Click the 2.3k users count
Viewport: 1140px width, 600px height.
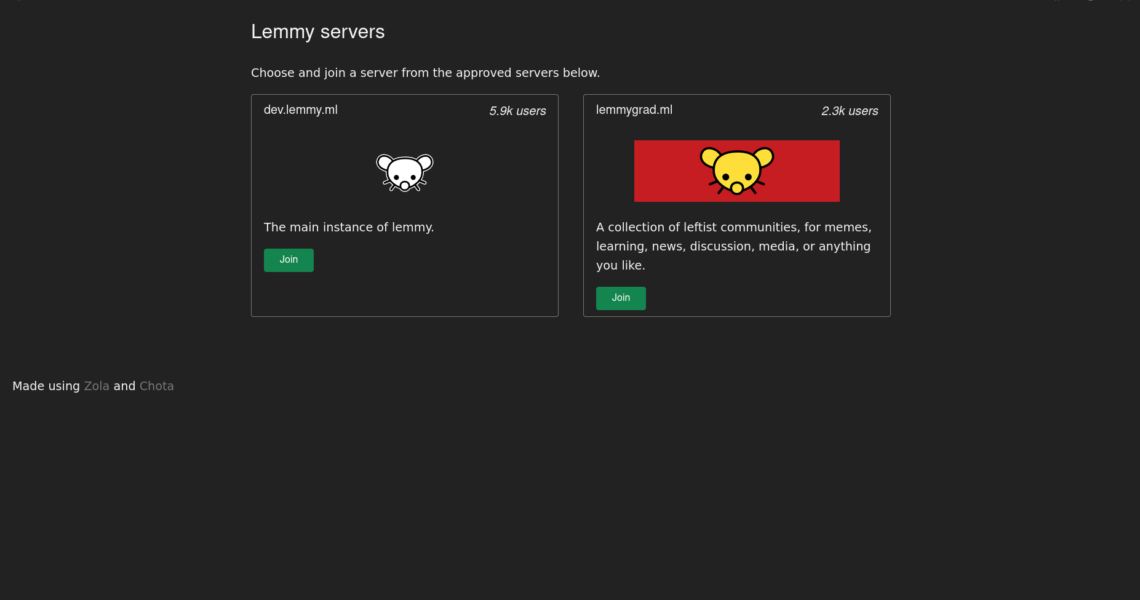click(849, 111)
